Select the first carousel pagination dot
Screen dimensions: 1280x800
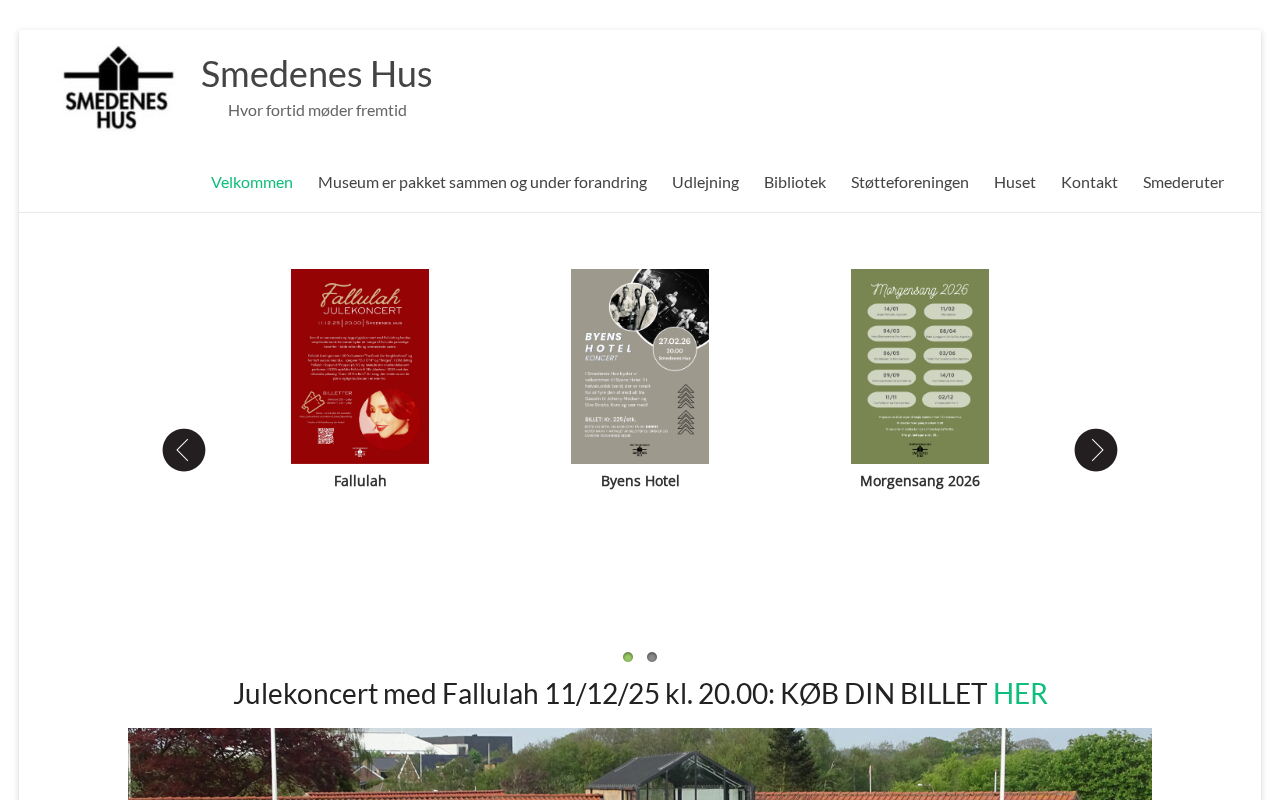point(628,657)
